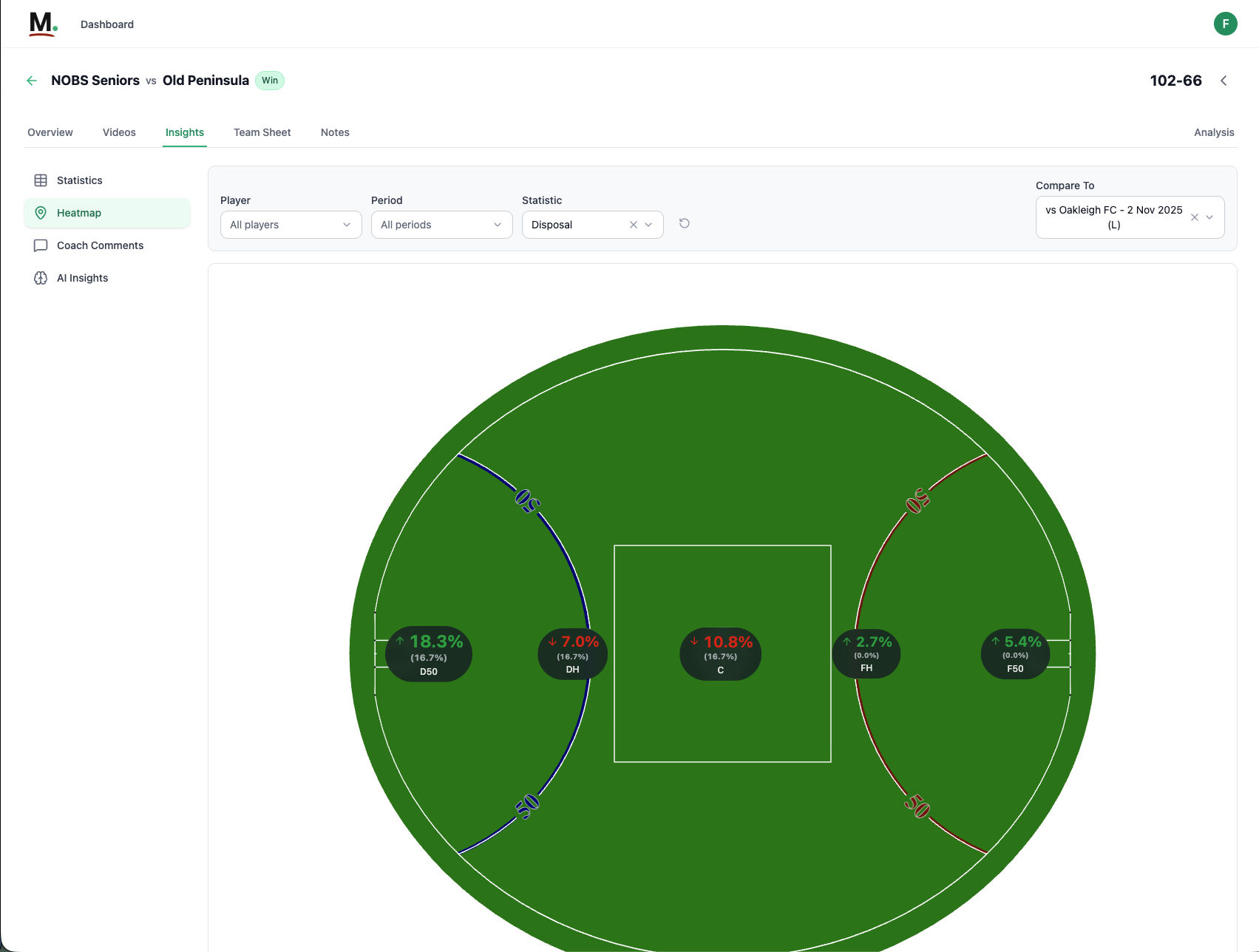Switch to the Videos tab
Image resolution: width=1259 pixels, height=952 pixels.
click(119, 132)
